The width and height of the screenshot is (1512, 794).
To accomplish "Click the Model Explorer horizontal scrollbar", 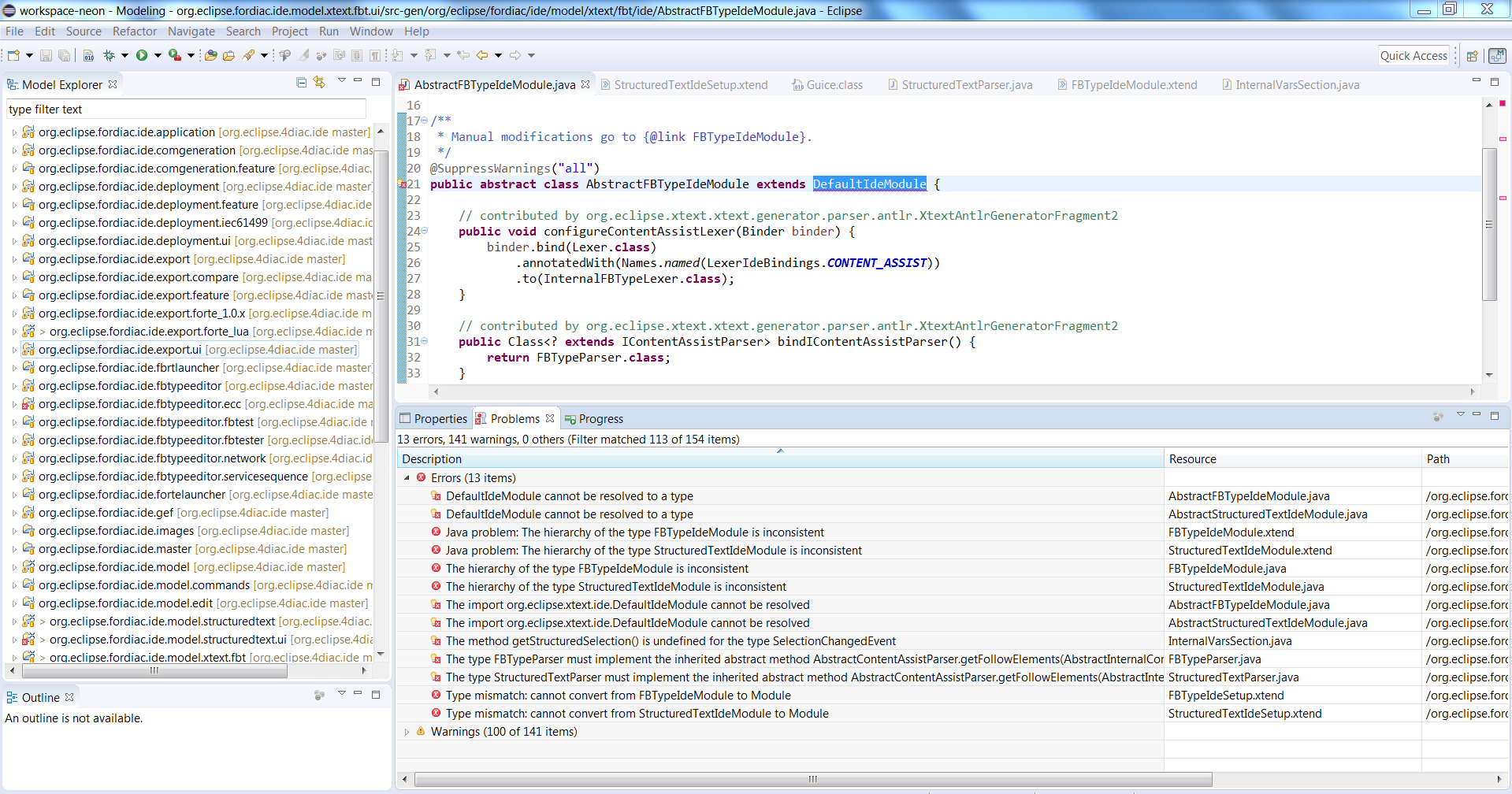I will (x=154, y=671).
